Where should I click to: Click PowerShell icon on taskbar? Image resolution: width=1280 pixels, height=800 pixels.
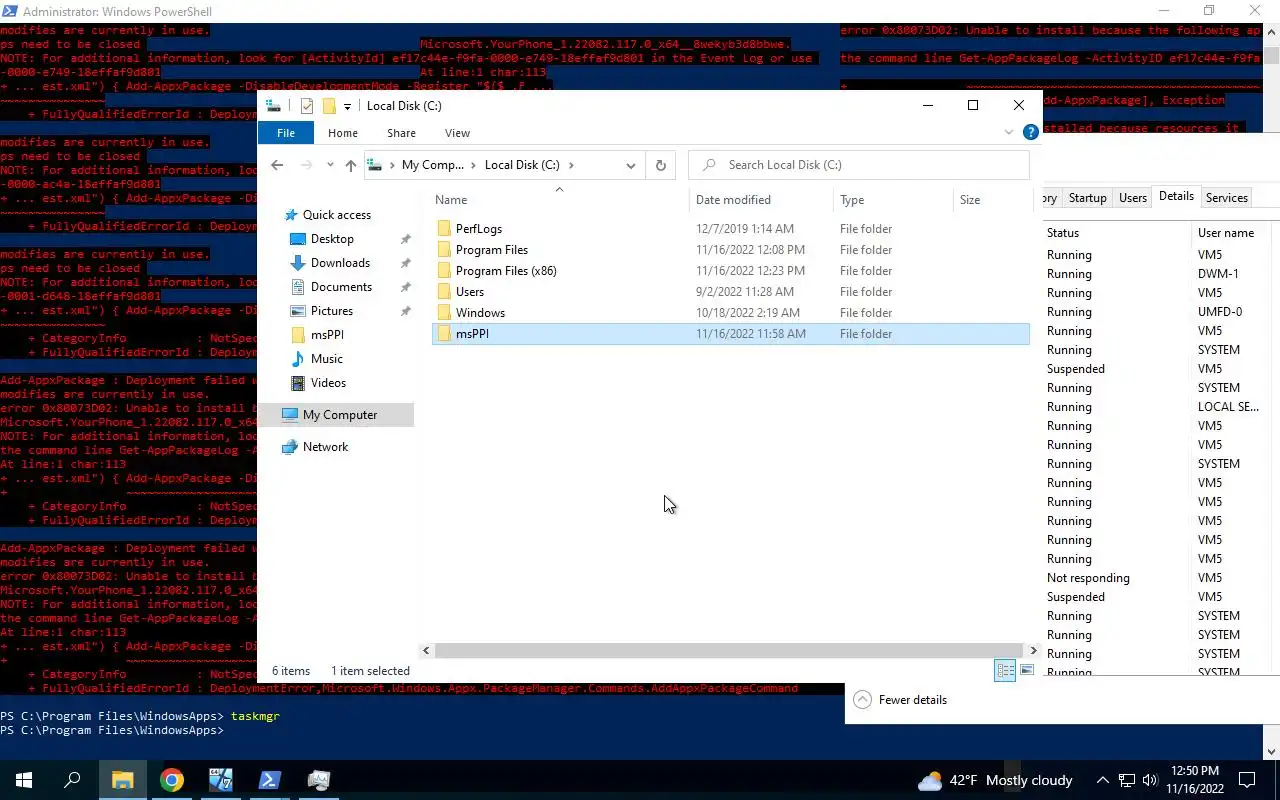[270, 780]
